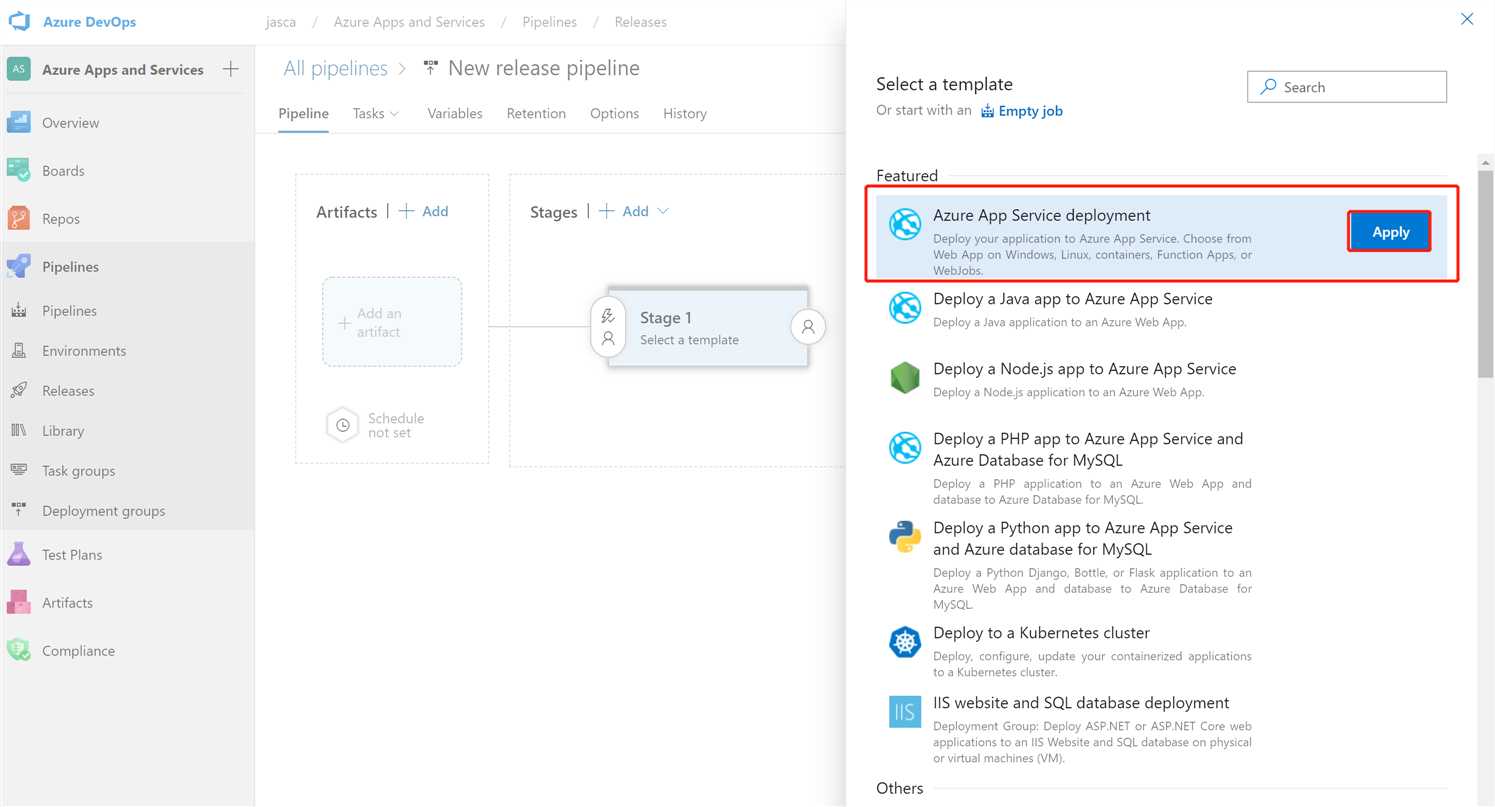Apply the Azure App Service deployment template

point(1390,232)
